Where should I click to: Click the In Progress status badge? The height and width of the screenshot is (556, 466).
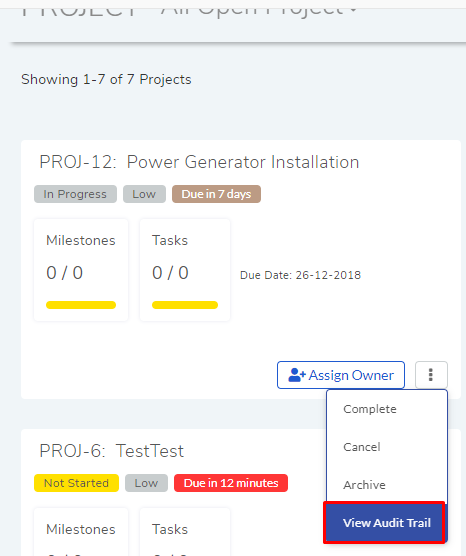[75, 194]
